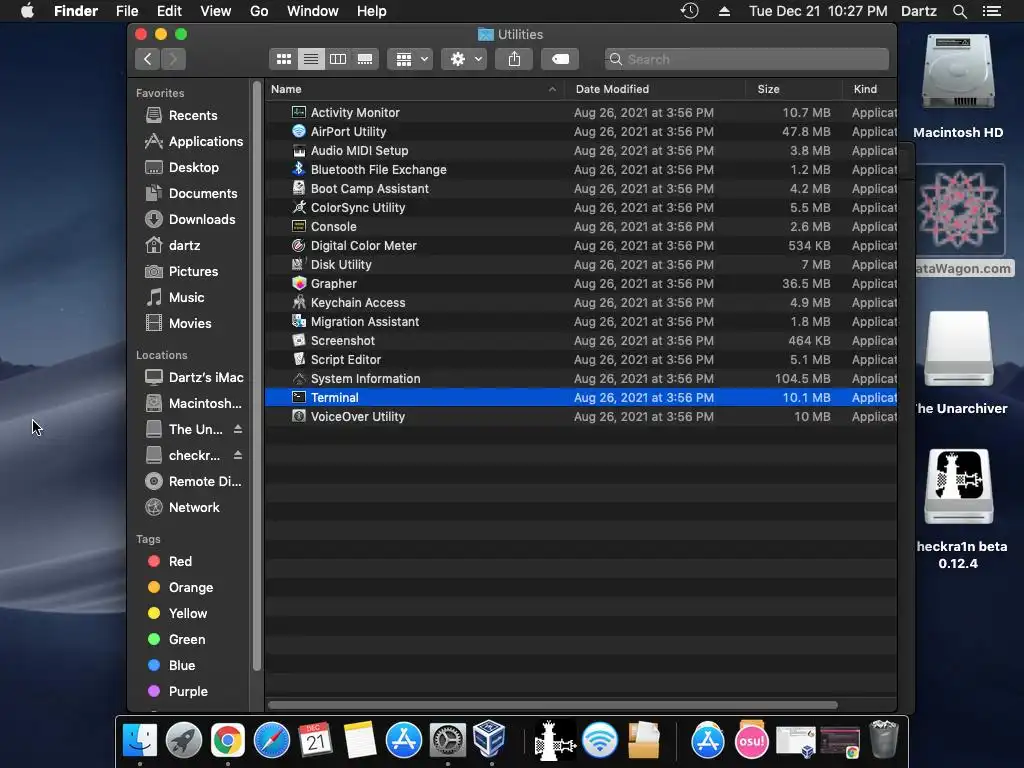This screenshot has width=1024, height=768.
Task: Open Recents in the sidebar
Action: (193, 116)
